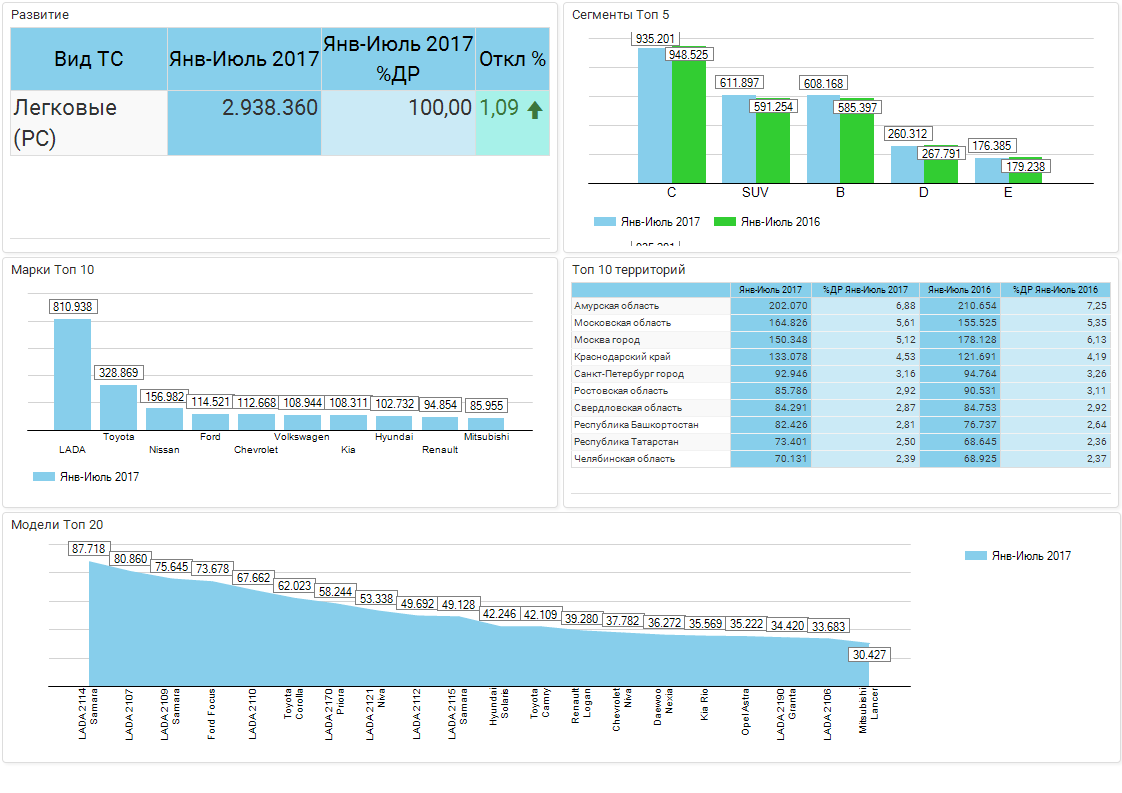Image resolution: width=1122 pixels, height=793 pixels.
Task: Sort territories by %ДР Янв-Июль 2016 header
Action: point(1054,289)
